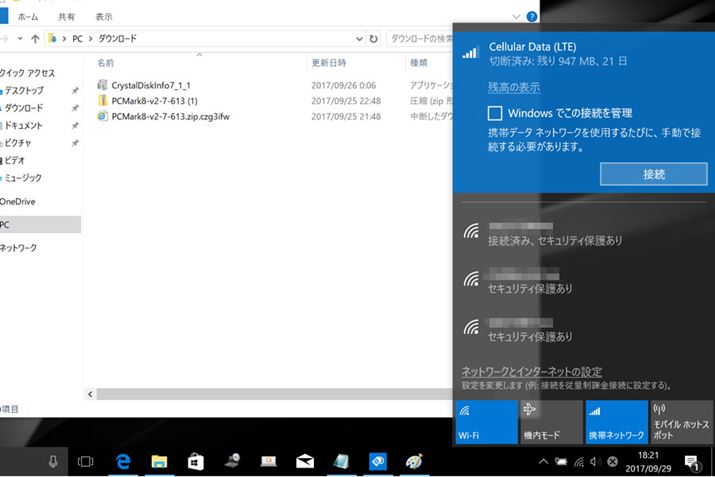Viewport: 715px width, 477px height.
Task: Click the up-arrow navigation button
Action: (35, 38)
